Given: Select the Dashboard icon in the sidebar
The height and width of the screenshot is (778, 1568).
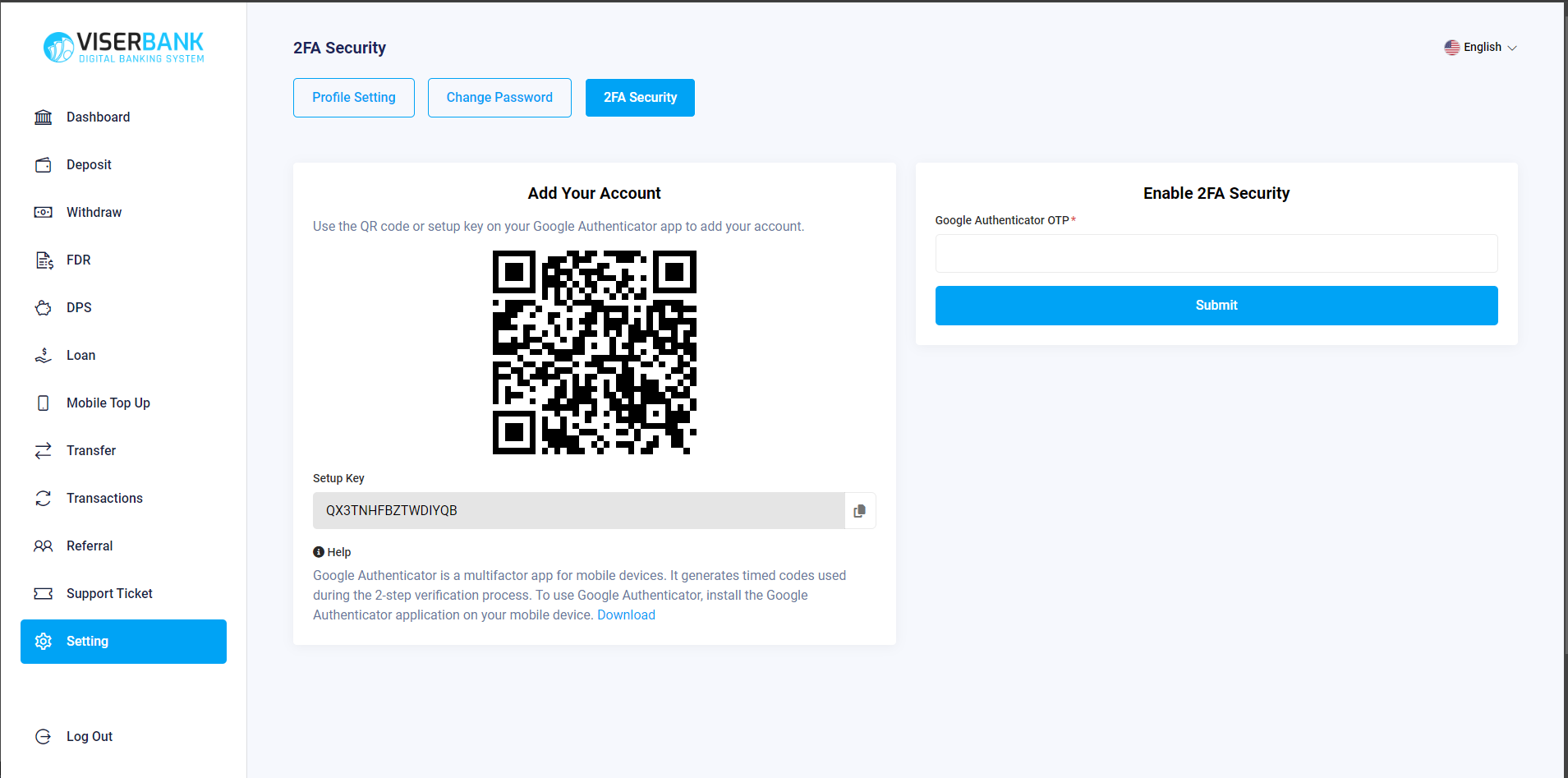Looking at the screenshot, I should point(43,117).
